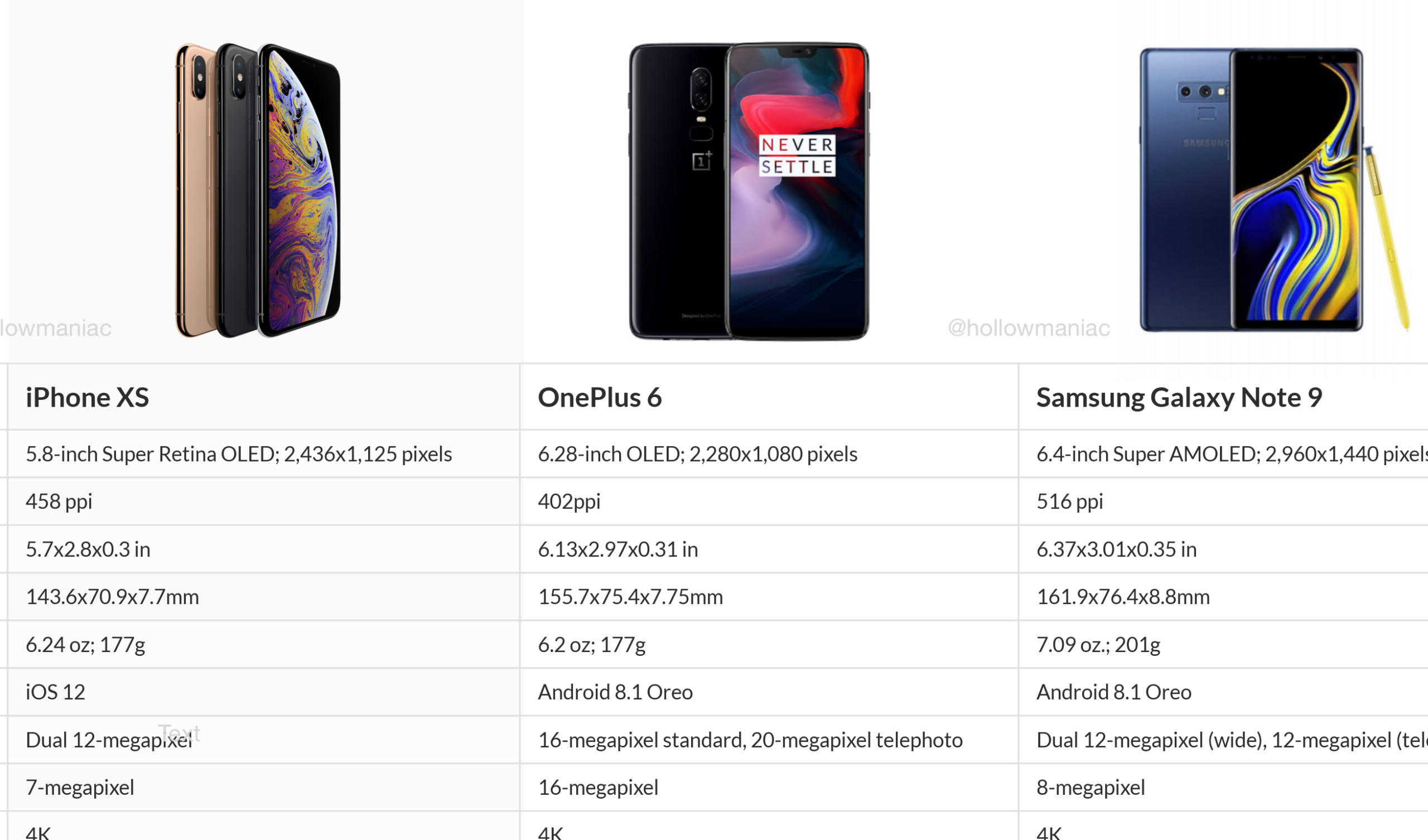Click the iOS 12 cell
The image size is (1428, 840).
pyautogui.click(x=56, y=692)
